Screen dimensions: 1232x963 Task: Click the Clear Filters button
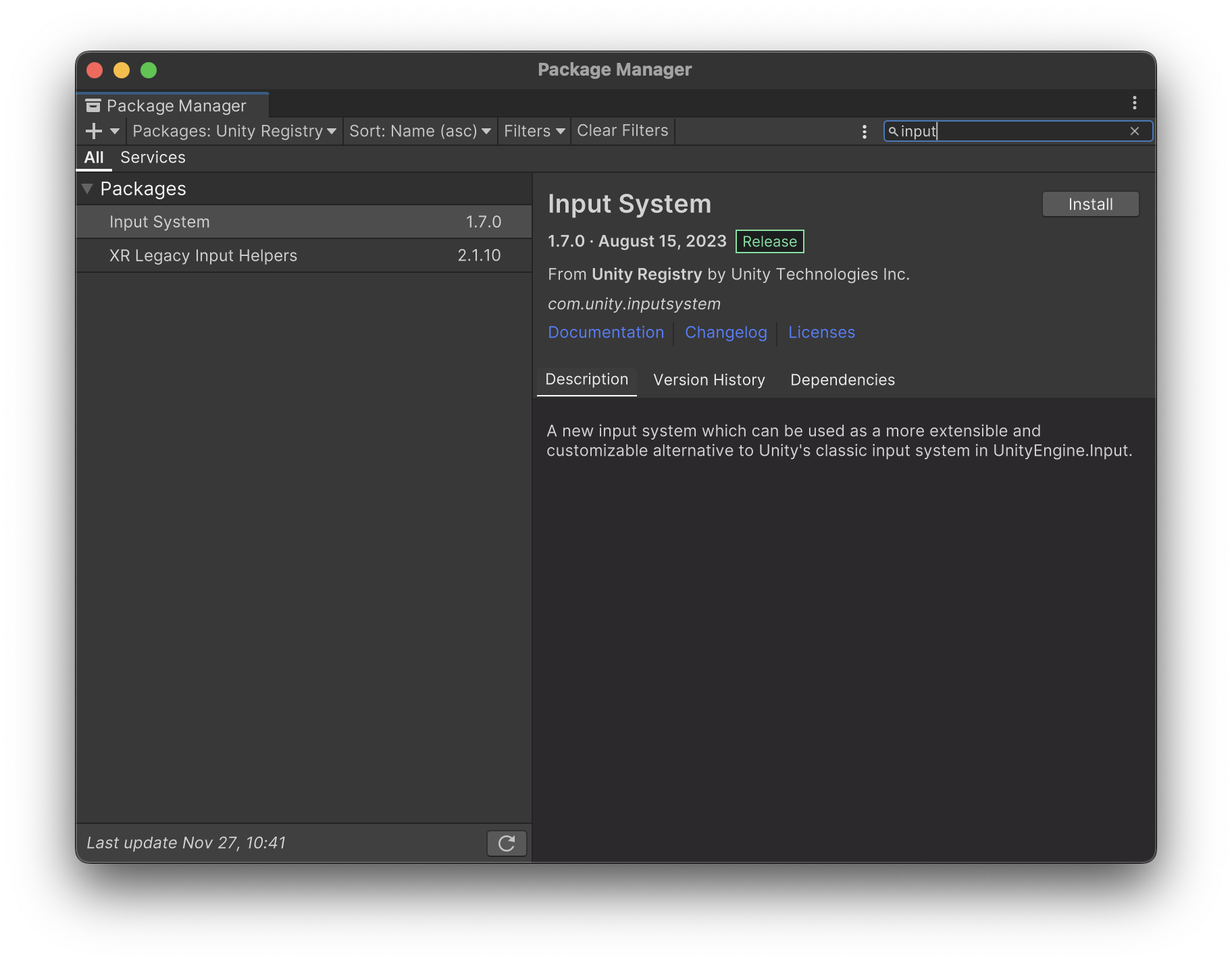(x=623, y=131)
